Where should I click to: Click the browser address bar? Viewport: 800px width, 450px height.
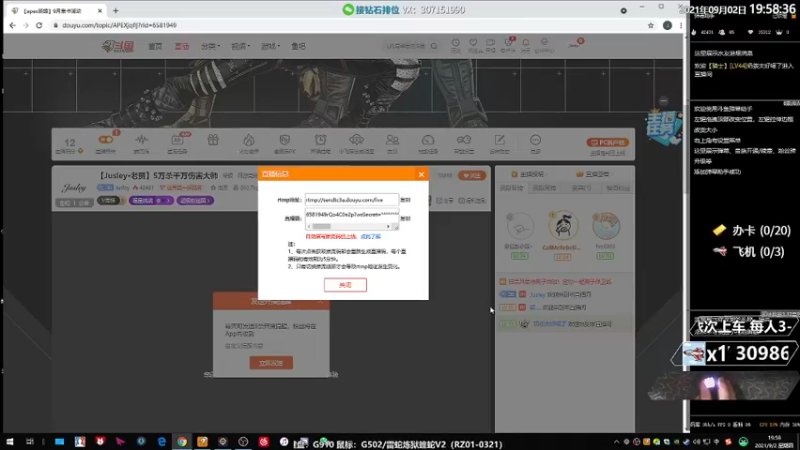pos(347,25)
